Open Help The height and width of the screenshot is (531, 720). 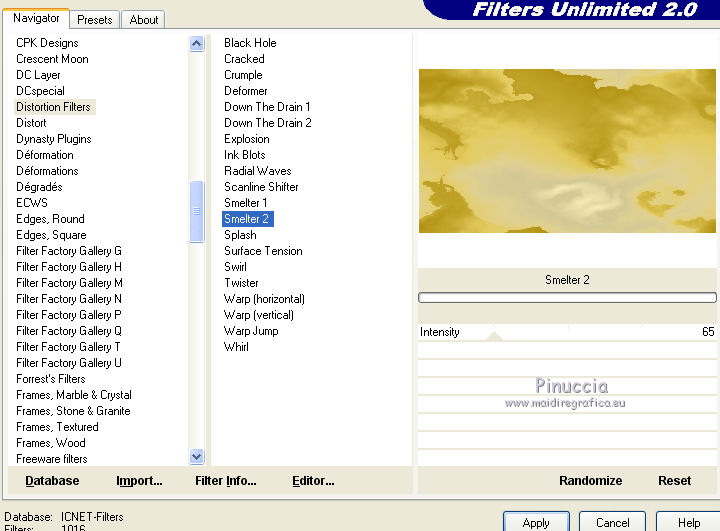689,522
